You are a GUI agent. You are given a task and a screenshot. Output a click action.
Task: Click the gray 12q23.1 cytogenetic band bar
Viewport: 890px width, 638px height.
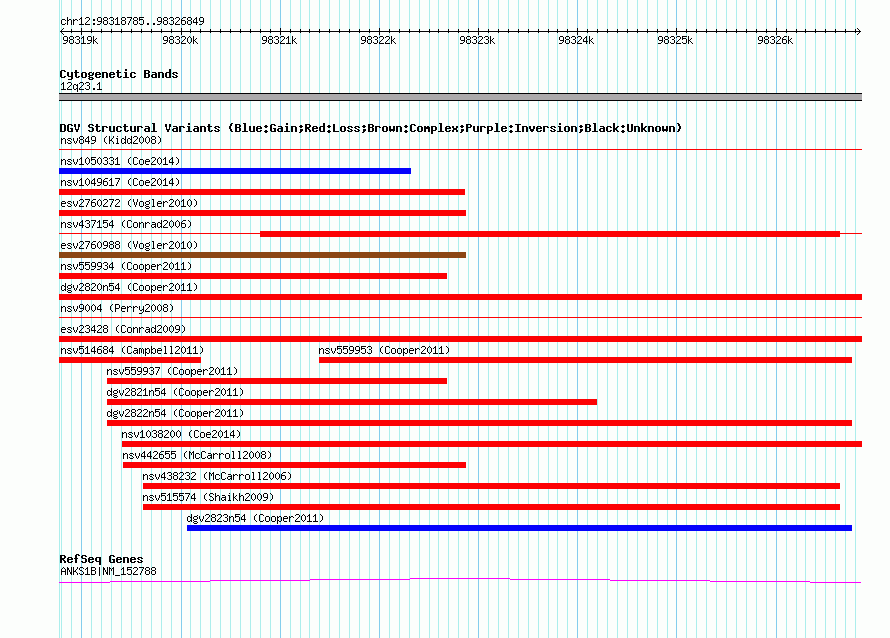[460, 97]
